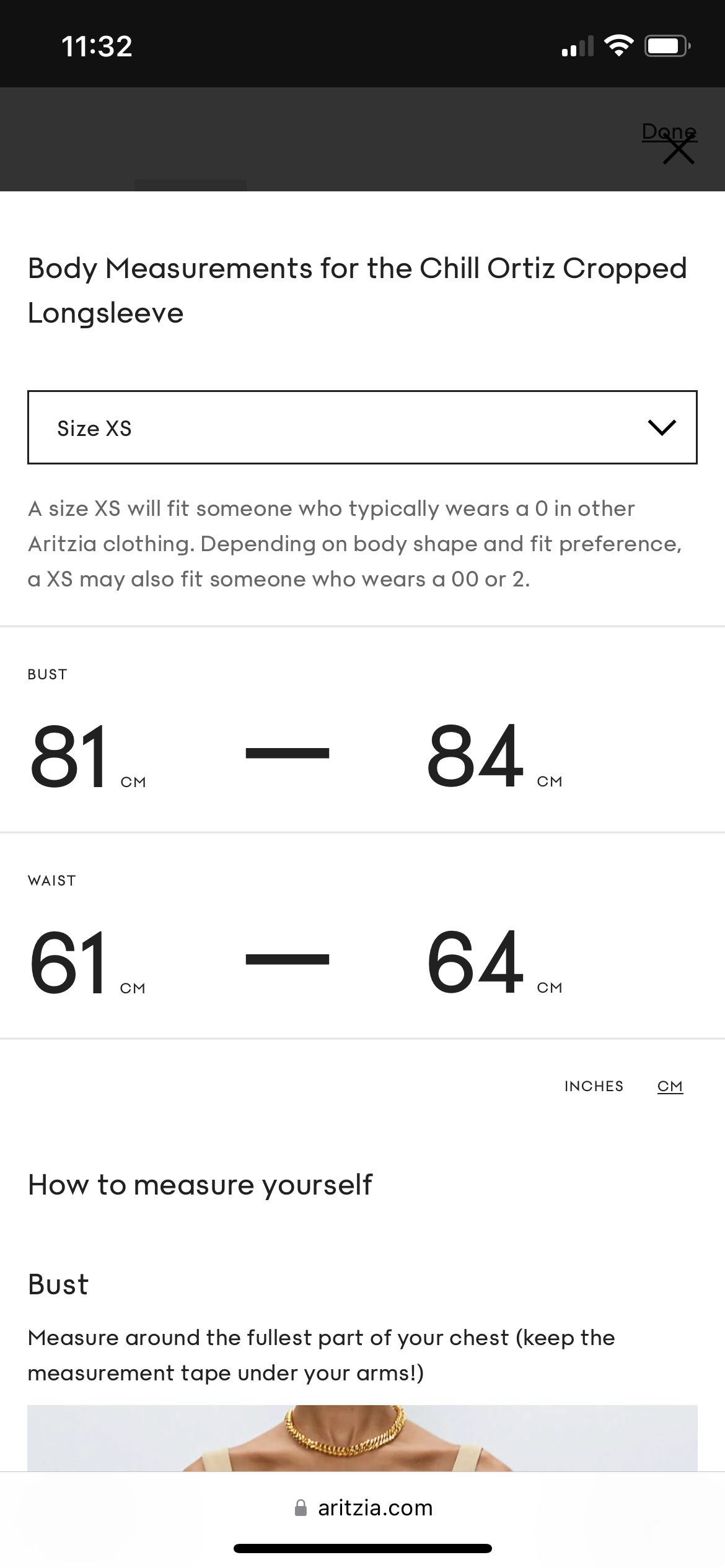Open the Size XS dropdown
This screenshot has width=725, height=1568.
(x=362, y=427)
